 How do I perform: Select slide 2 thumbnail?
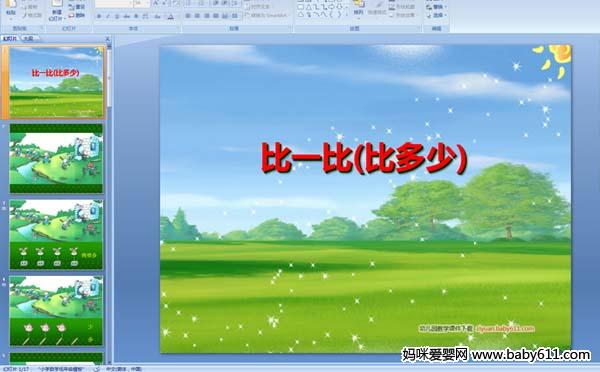point(56,158)
